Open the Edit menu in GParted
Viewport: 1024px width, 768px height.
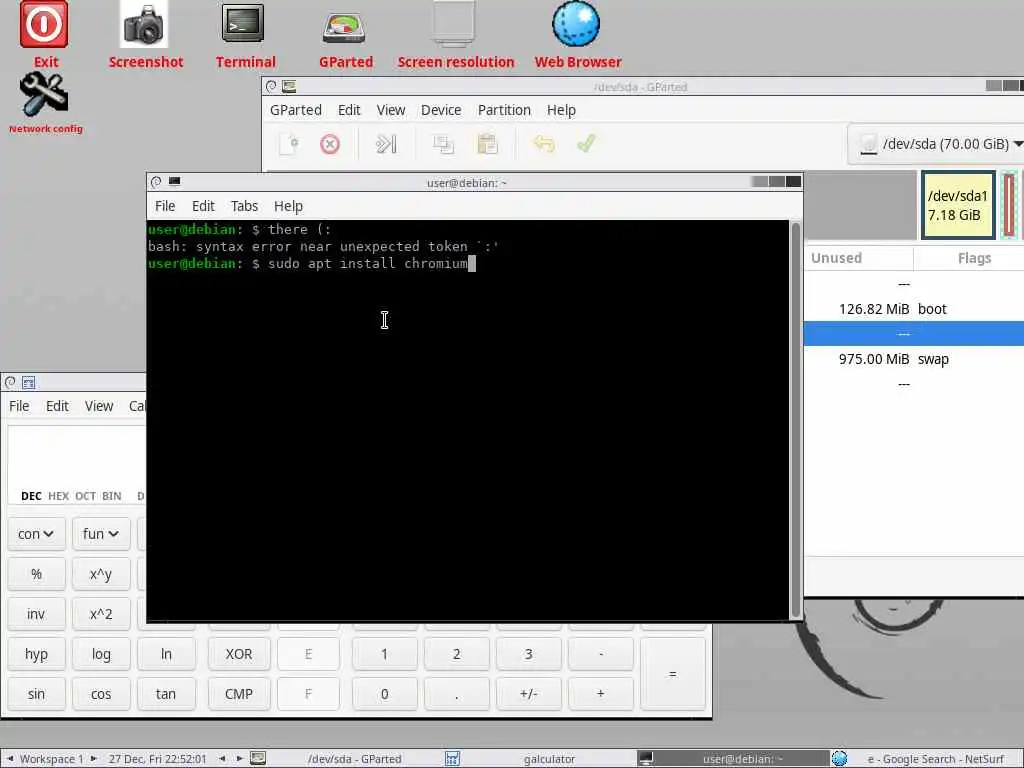click(349, 110)
